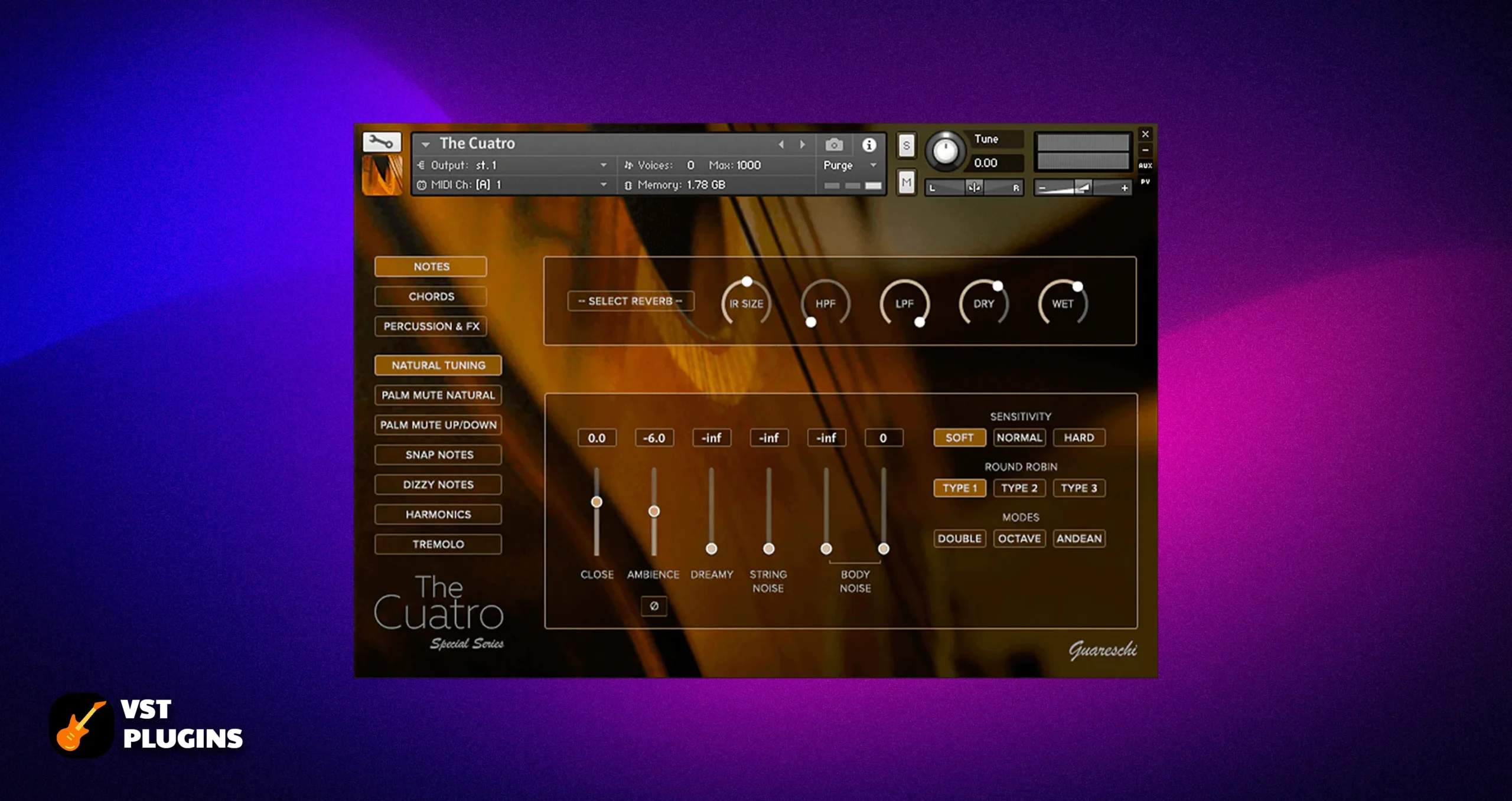Click the AMBIENCE fader handle
Viewport: 1512px width, 801px height.
[654, 511]
